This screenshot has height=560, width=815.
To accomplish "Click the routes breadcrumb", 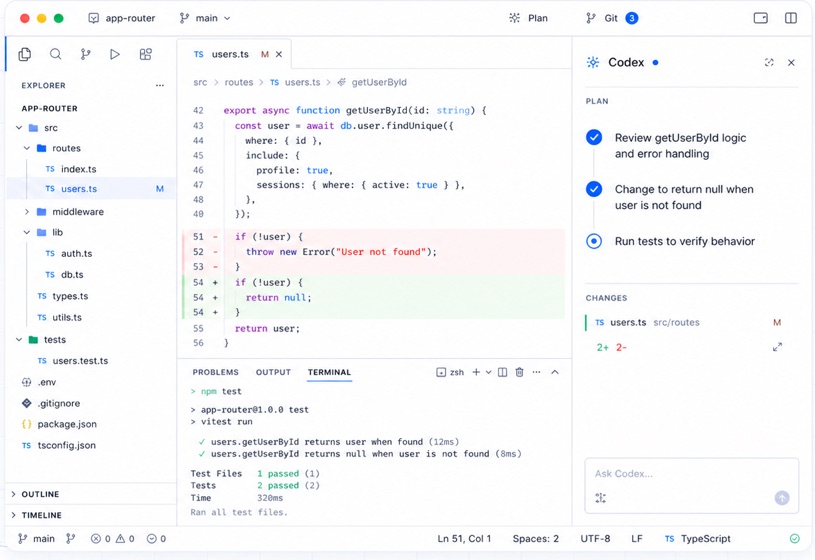I will pos(239,82).
